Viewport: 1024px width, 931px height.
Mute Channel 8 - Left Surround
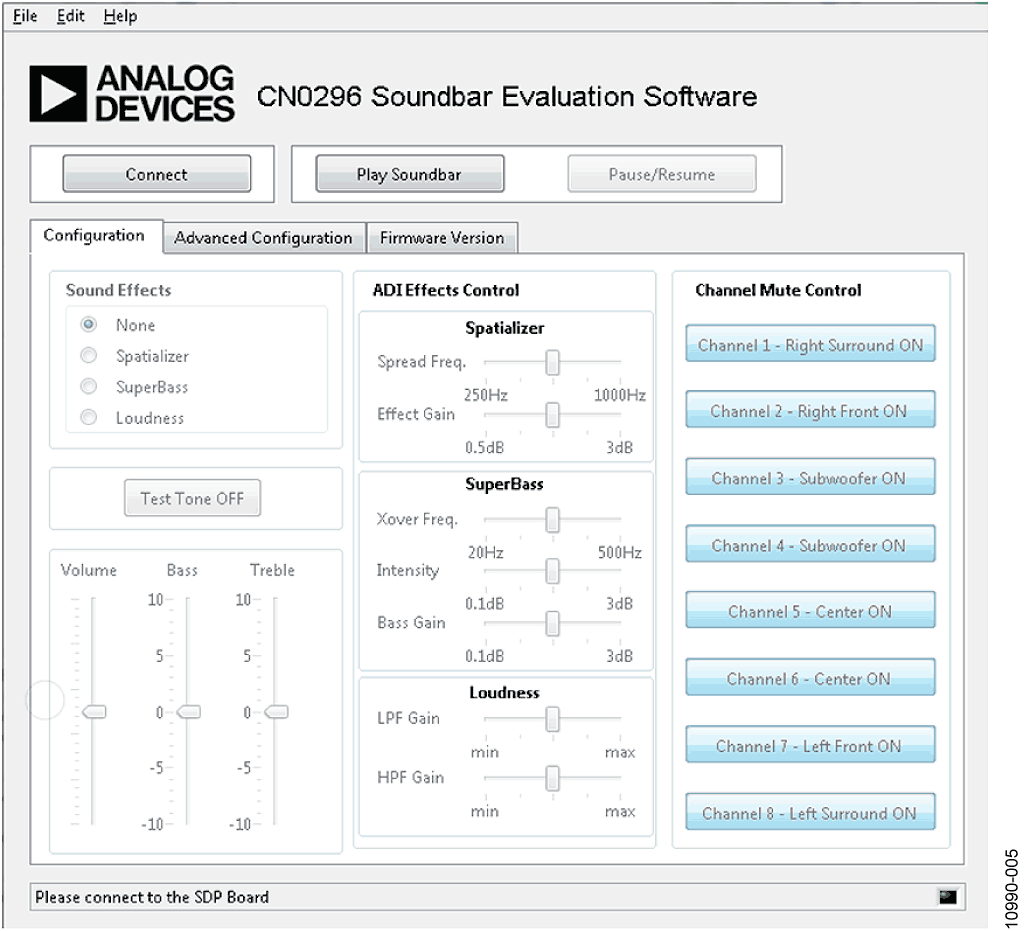coord(810,813)
